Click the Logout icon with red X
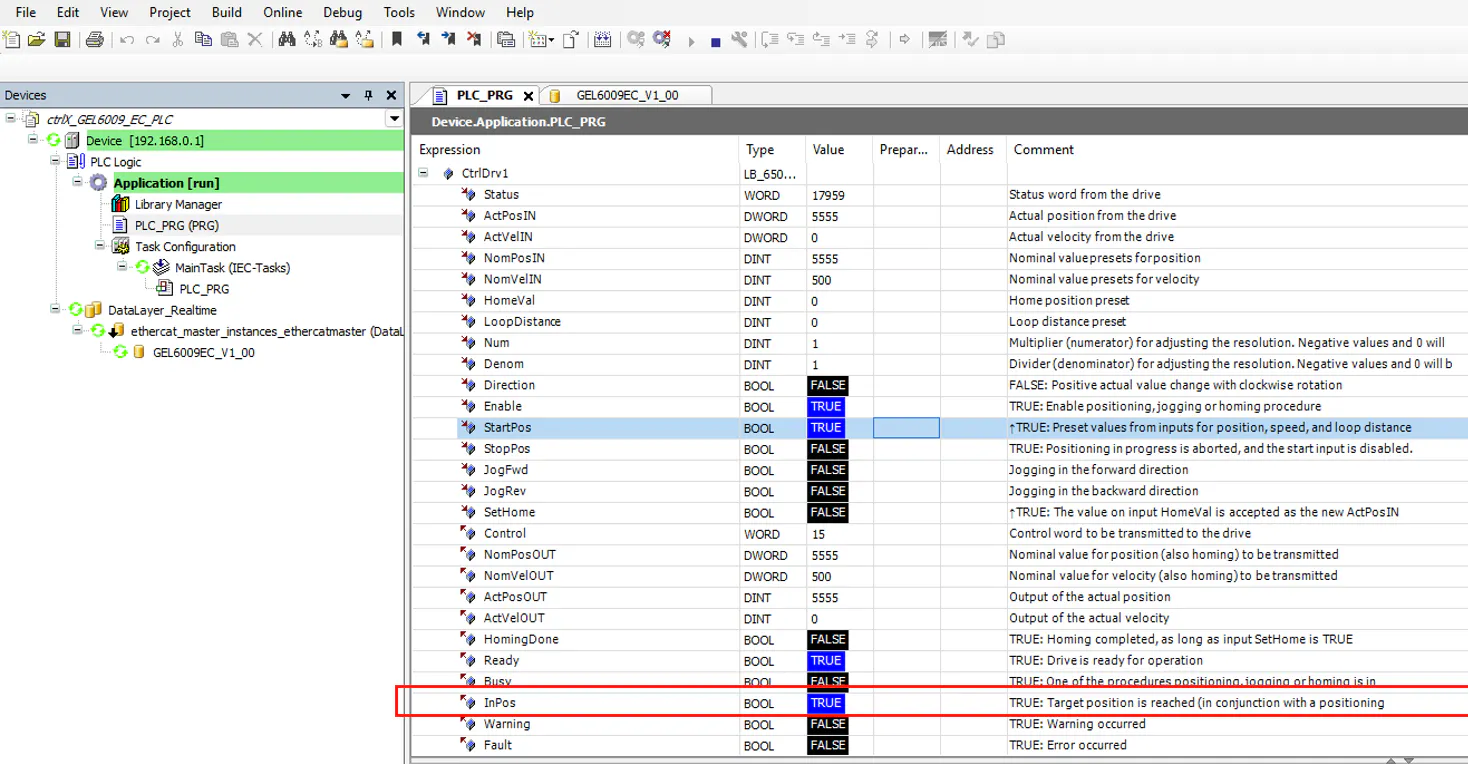Viewport: 1468px width, 764px height. point(662,40)
